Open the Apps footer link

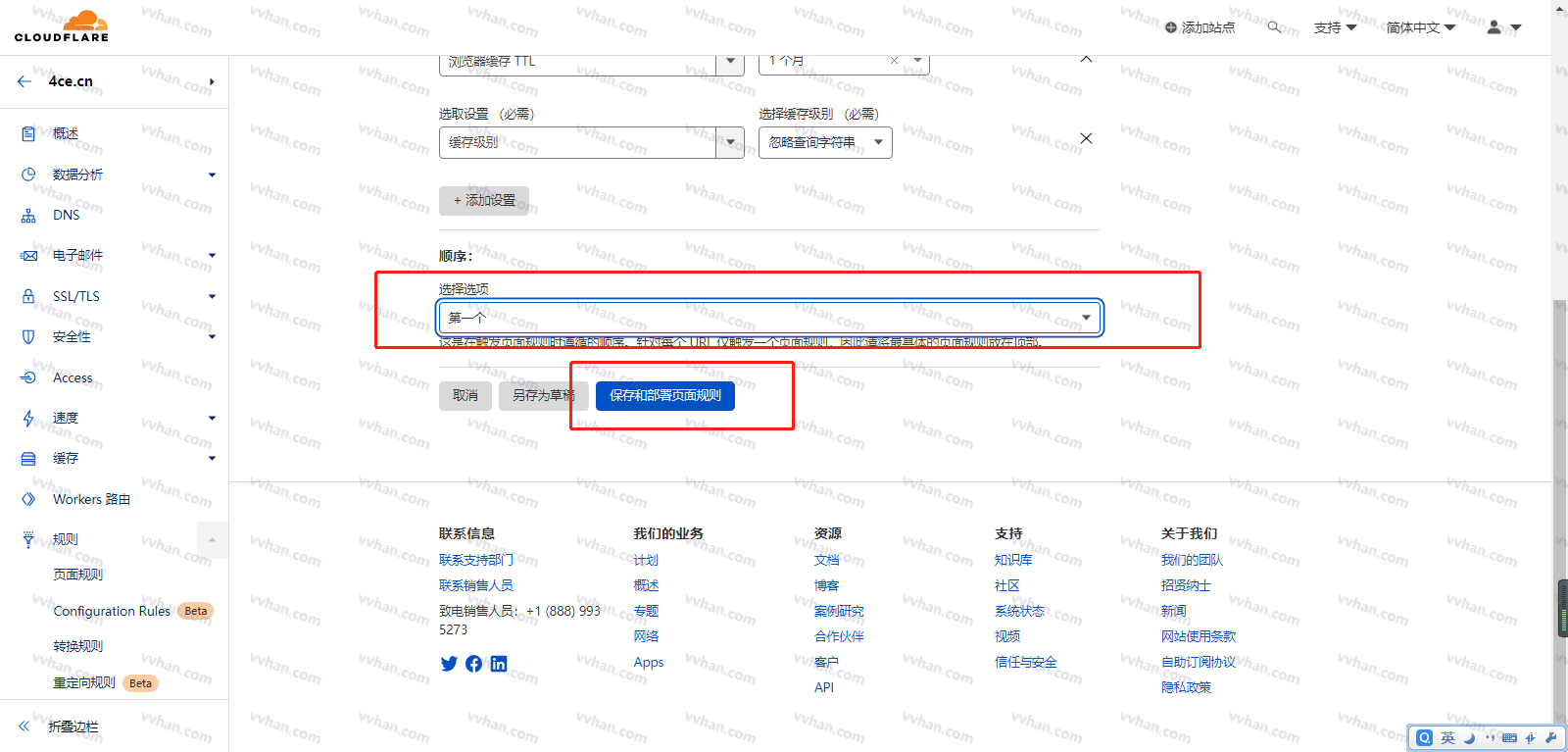click(649, 662)
